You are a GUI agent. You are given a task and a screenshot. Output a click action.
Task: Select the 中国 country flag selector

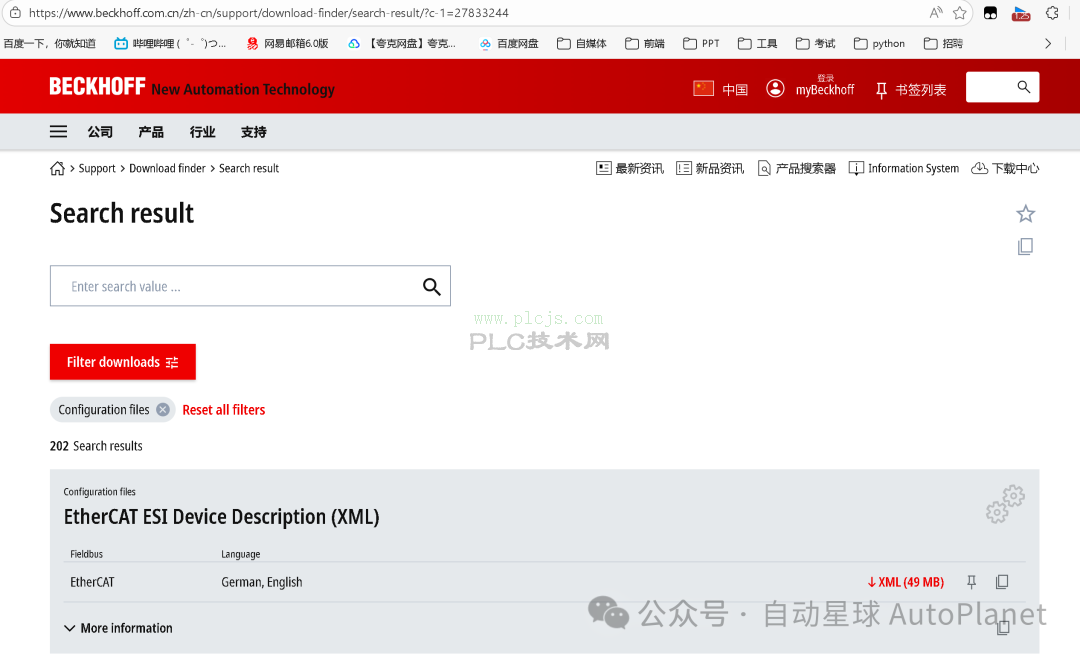720,89
